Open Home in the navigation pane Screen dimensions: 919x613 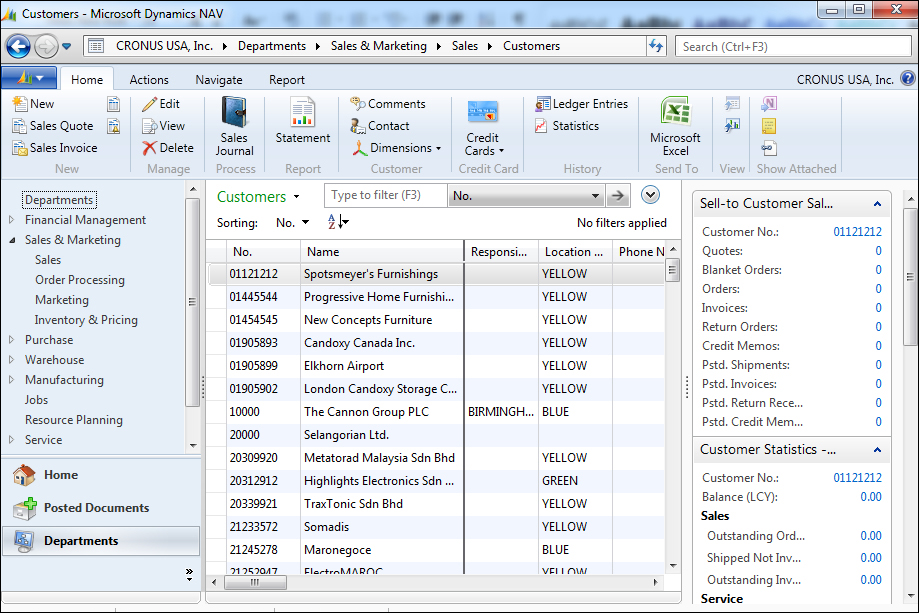point(101,475)
